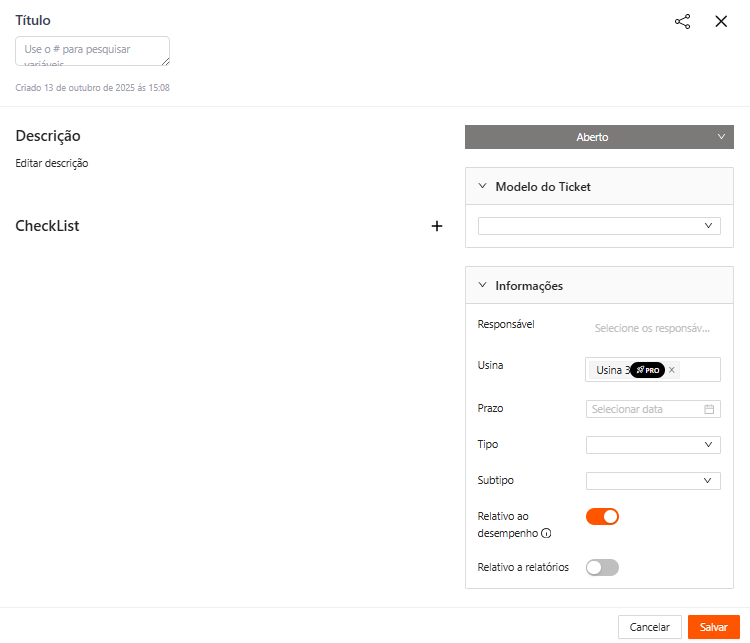Click the calendar icon in Prazo field

click(709, 409)
